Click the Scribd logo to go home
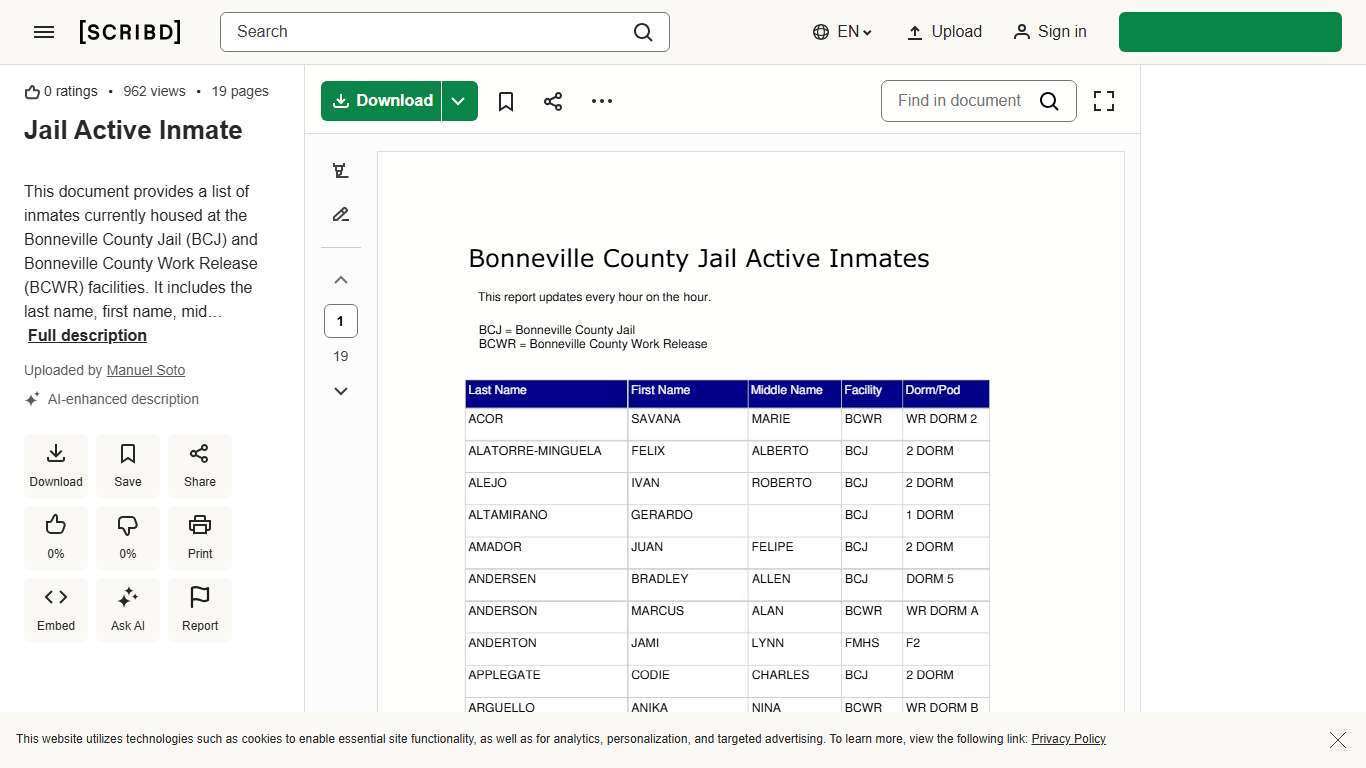This screenshot has width=1366, height=768. (129, 32)
